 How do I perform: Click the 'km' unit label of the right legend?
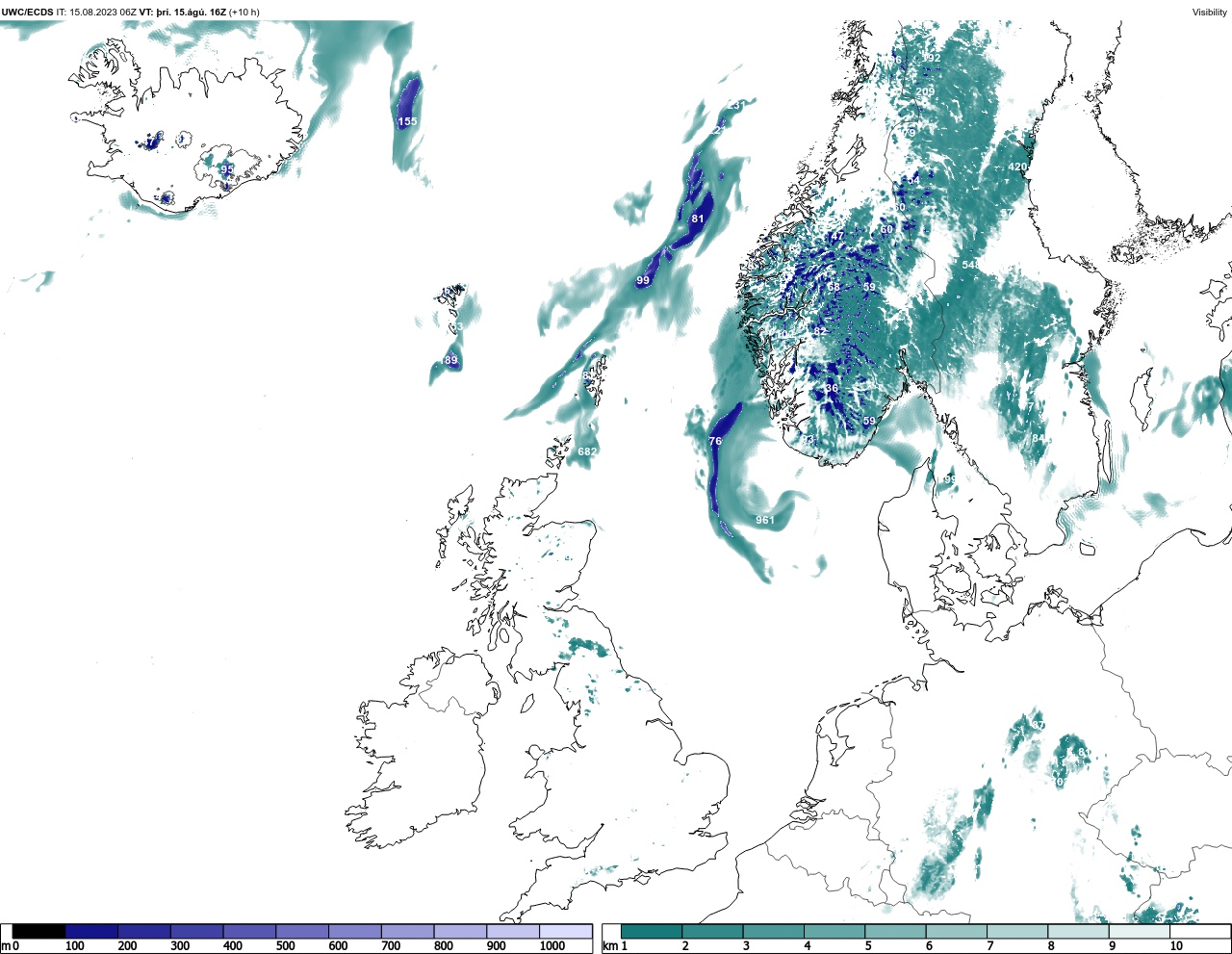[609, 946]
